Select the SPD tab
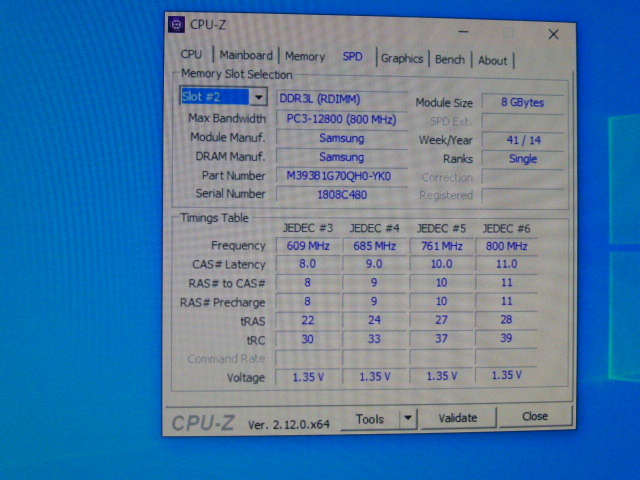This screenshot has width=640, height=480. (x=352, y=56)
